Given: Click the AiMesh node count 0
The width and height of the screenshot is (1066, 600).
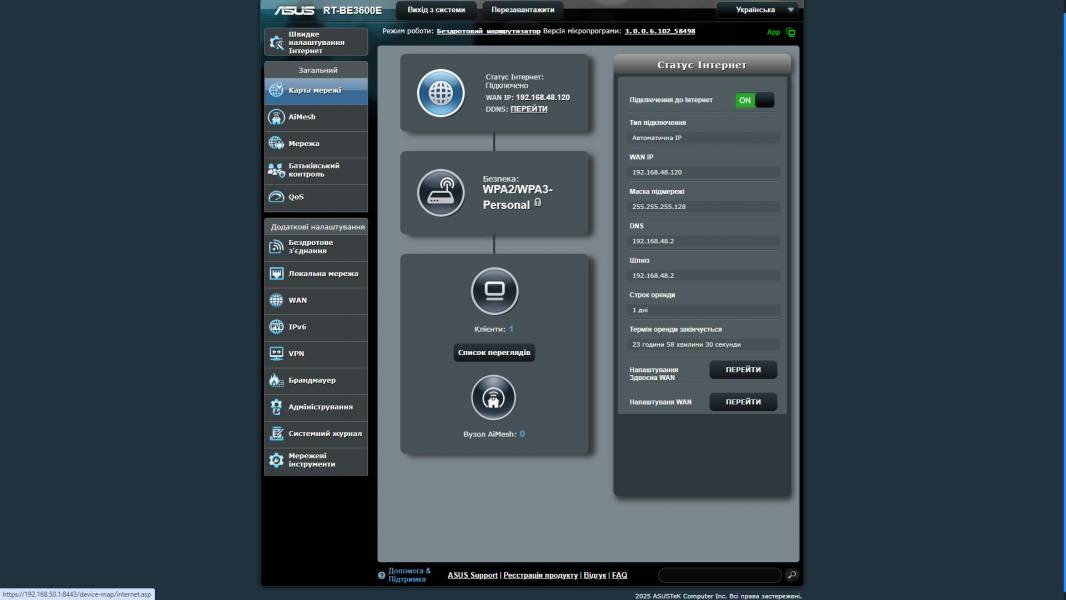Looking at the screenshot, I should click(522, 434).
